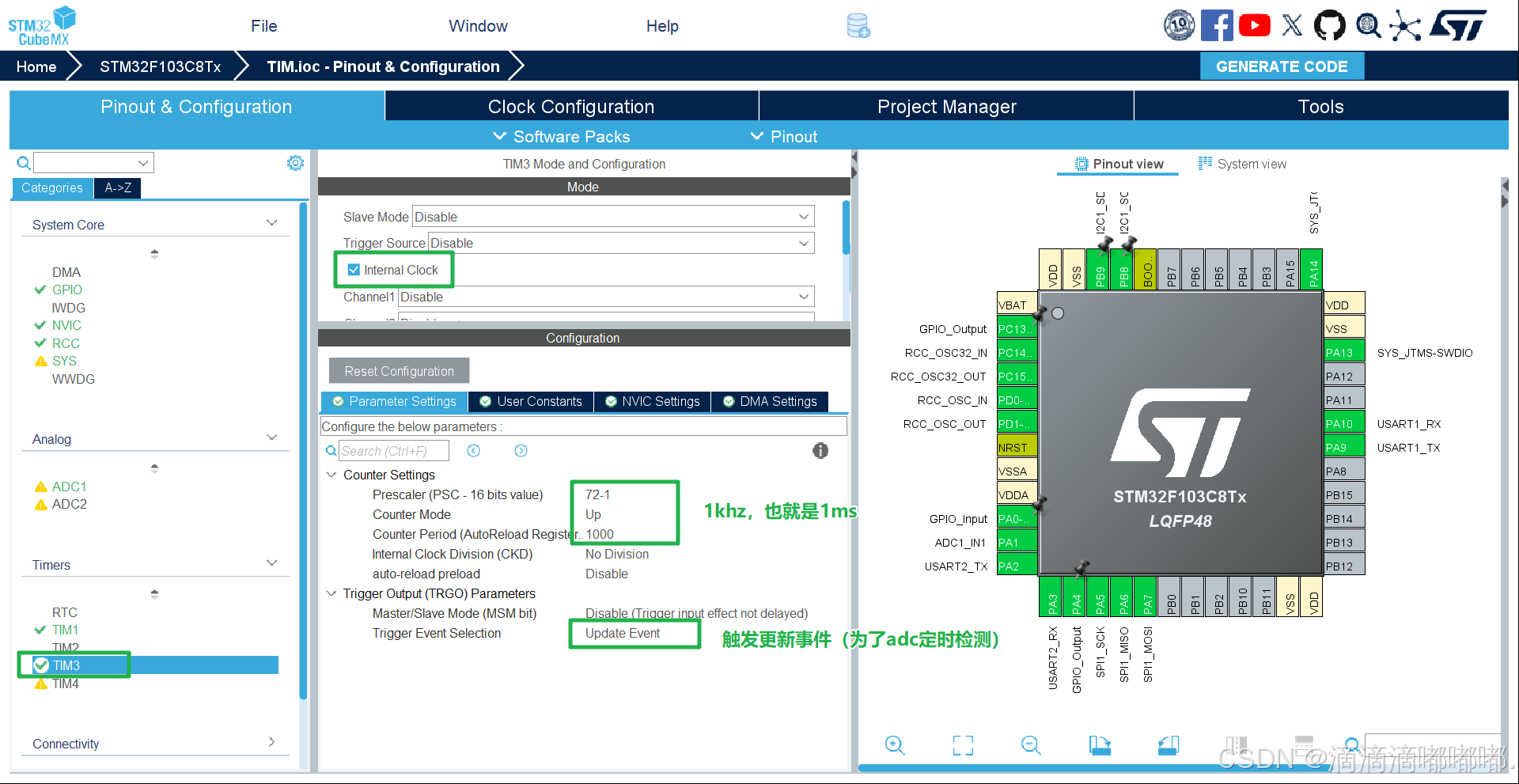Image resolution: width=1519 pixels, height=784 pixels.
Task: Click the database update icon
Action: (x=858, y=25)
